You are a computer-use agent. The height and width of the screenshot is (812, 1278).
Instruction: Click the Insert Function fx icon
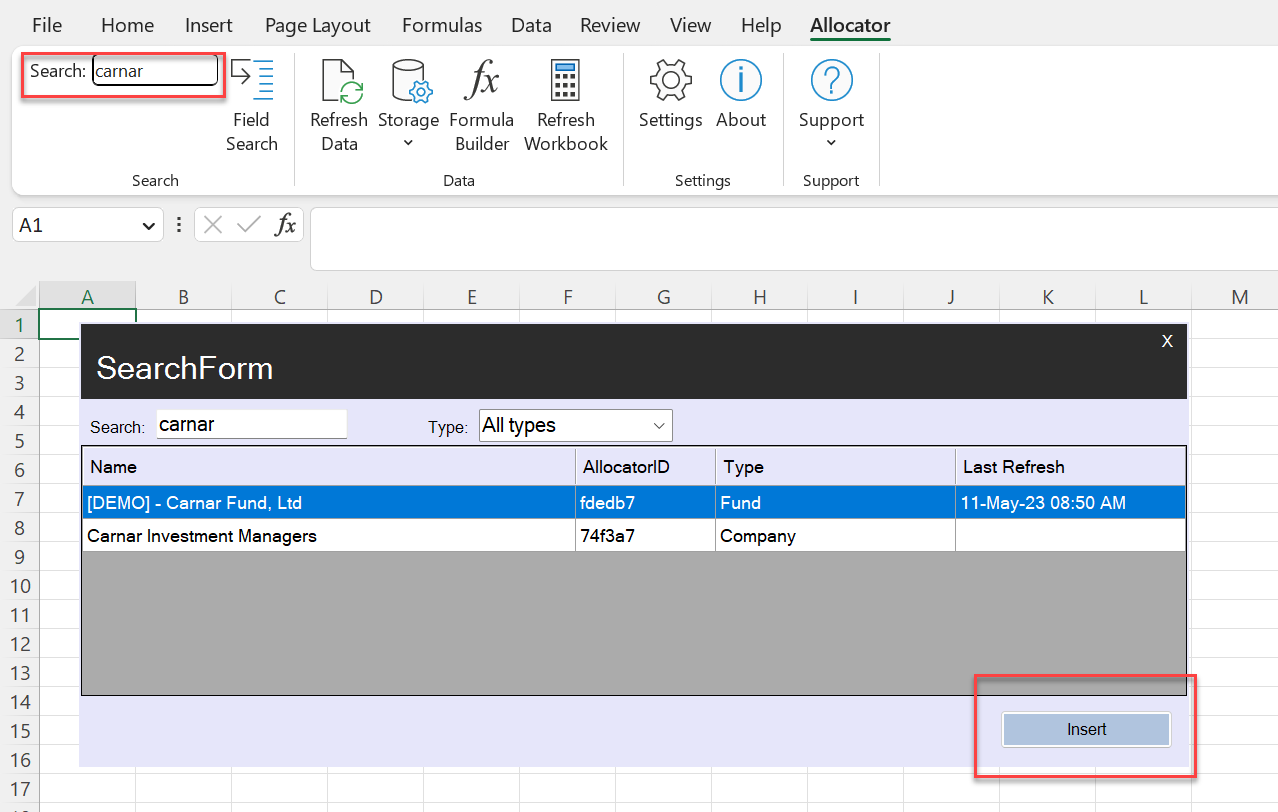tap(286, 225)
